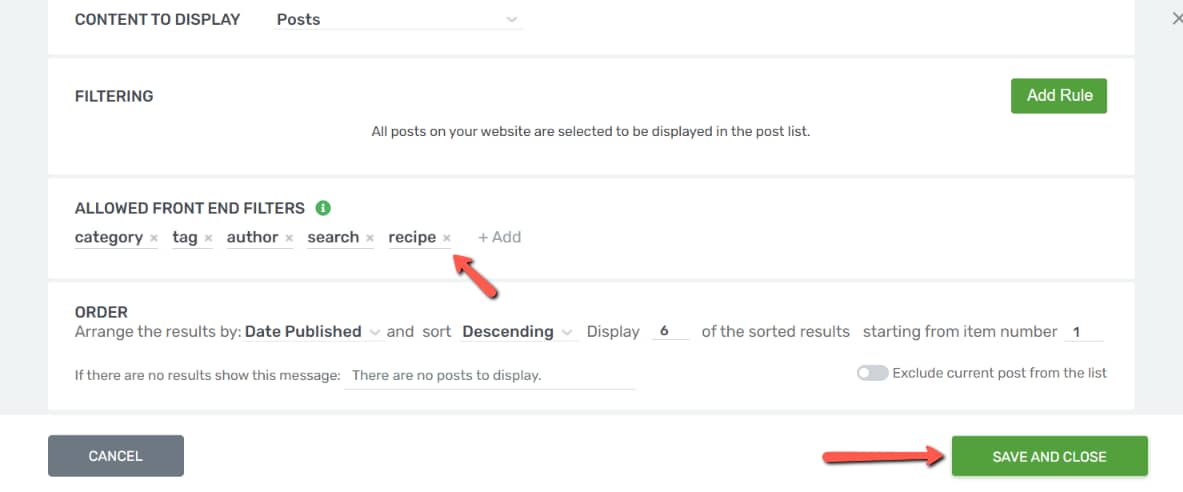
Task: Expand the Date Published sort dropdown
Action: pyautogui.click(x=314, y=332)
